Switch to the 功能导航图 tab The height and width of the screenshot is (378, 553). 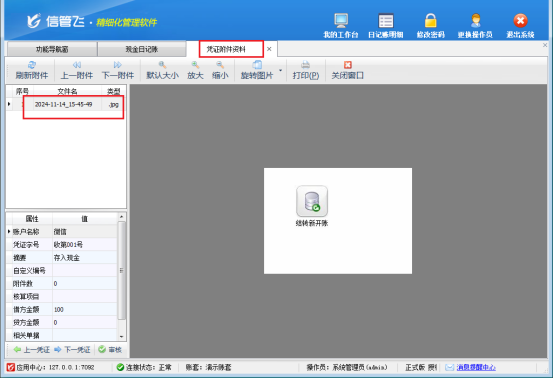pos(52,49)
